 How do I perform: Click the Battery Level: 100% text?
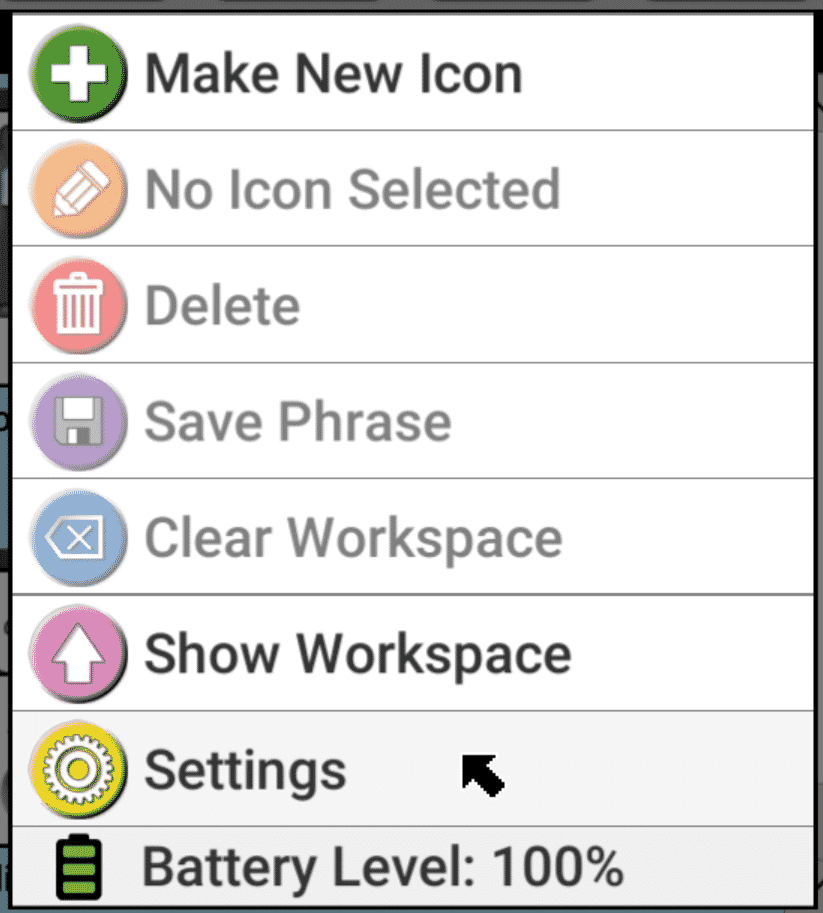coord(383,867)
